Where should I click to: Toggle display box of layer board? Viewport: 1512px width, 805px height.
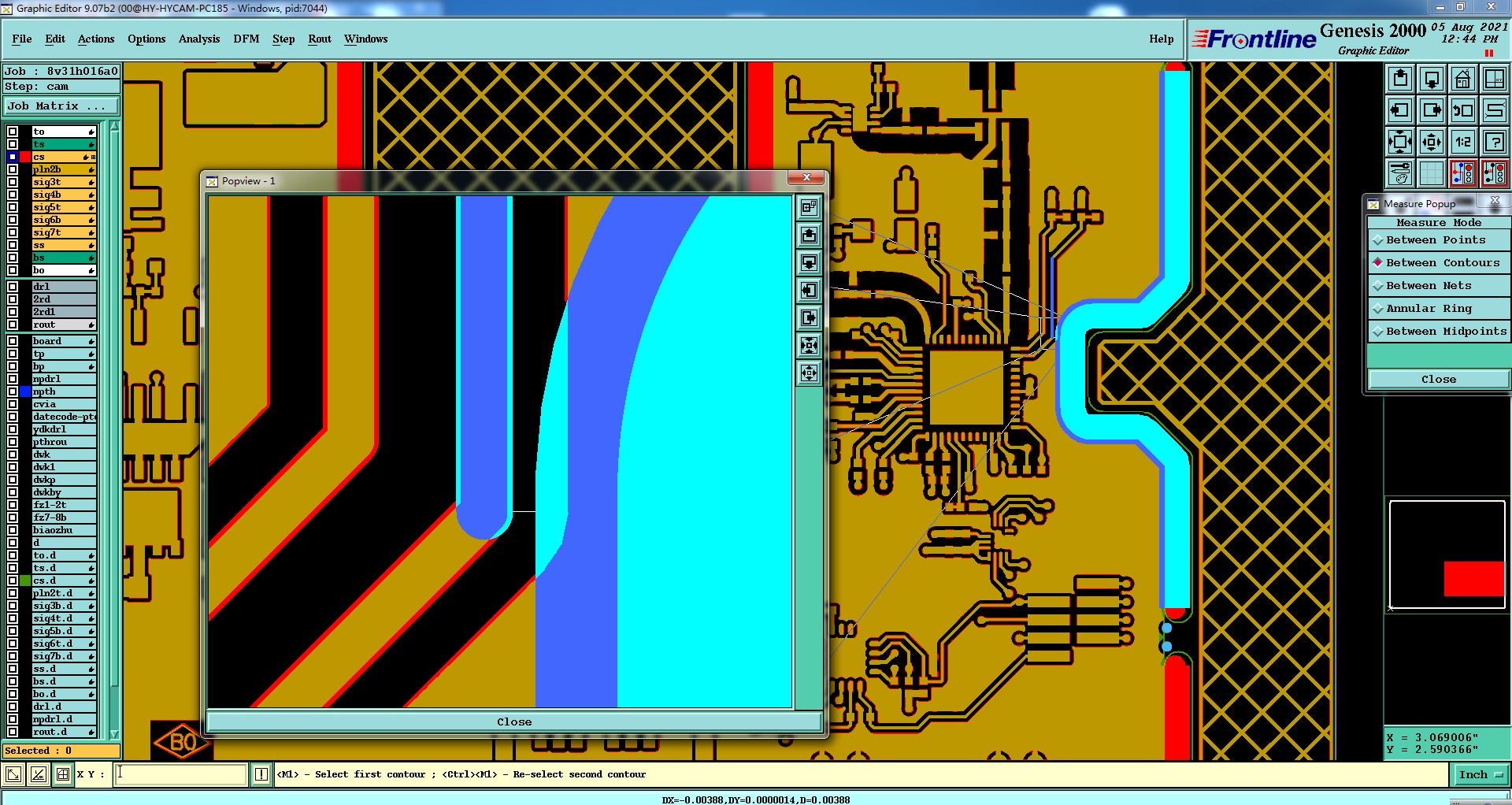click(13, 341)
